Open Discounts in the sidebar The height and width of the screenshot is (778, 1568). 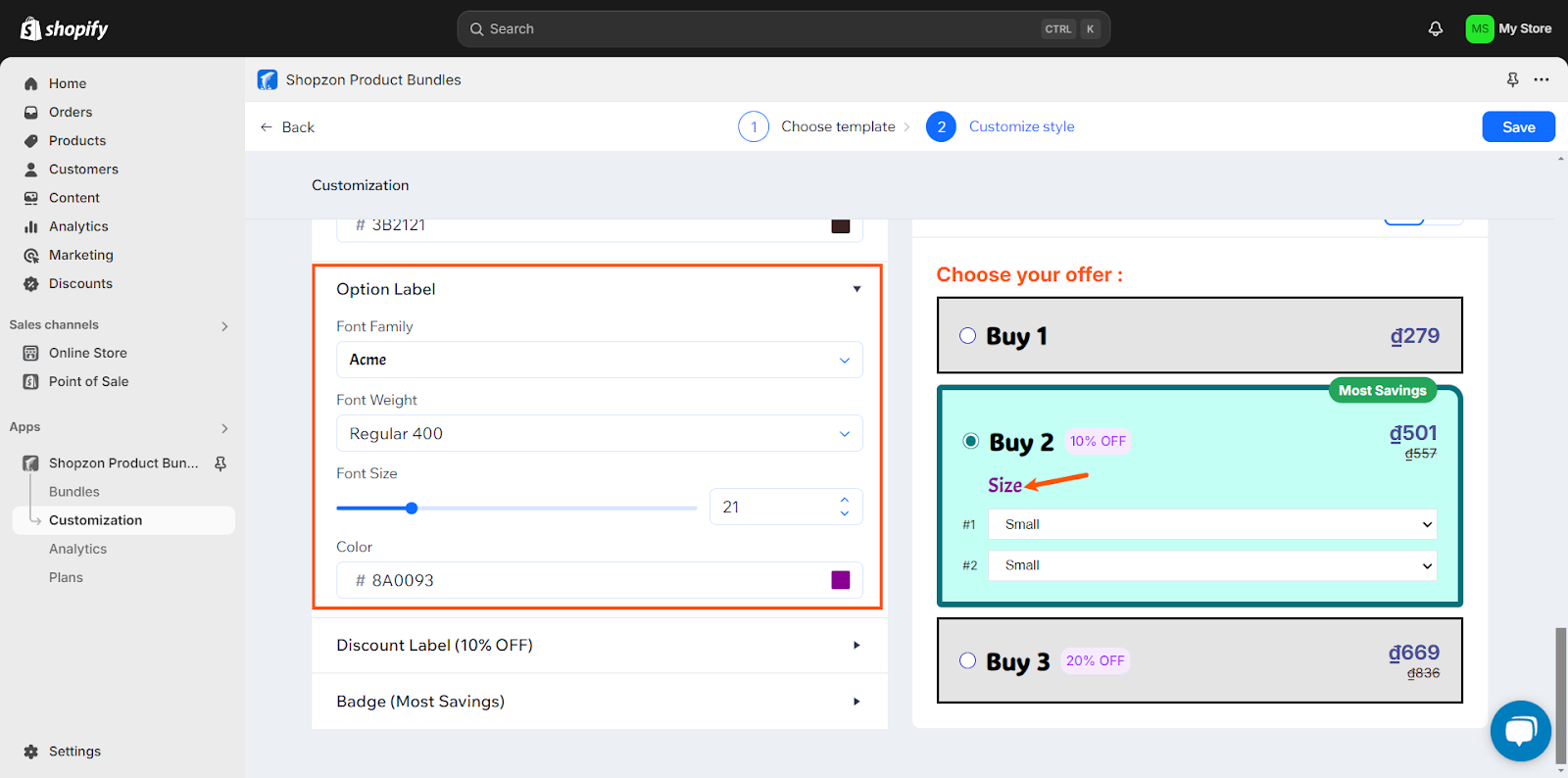80,283
